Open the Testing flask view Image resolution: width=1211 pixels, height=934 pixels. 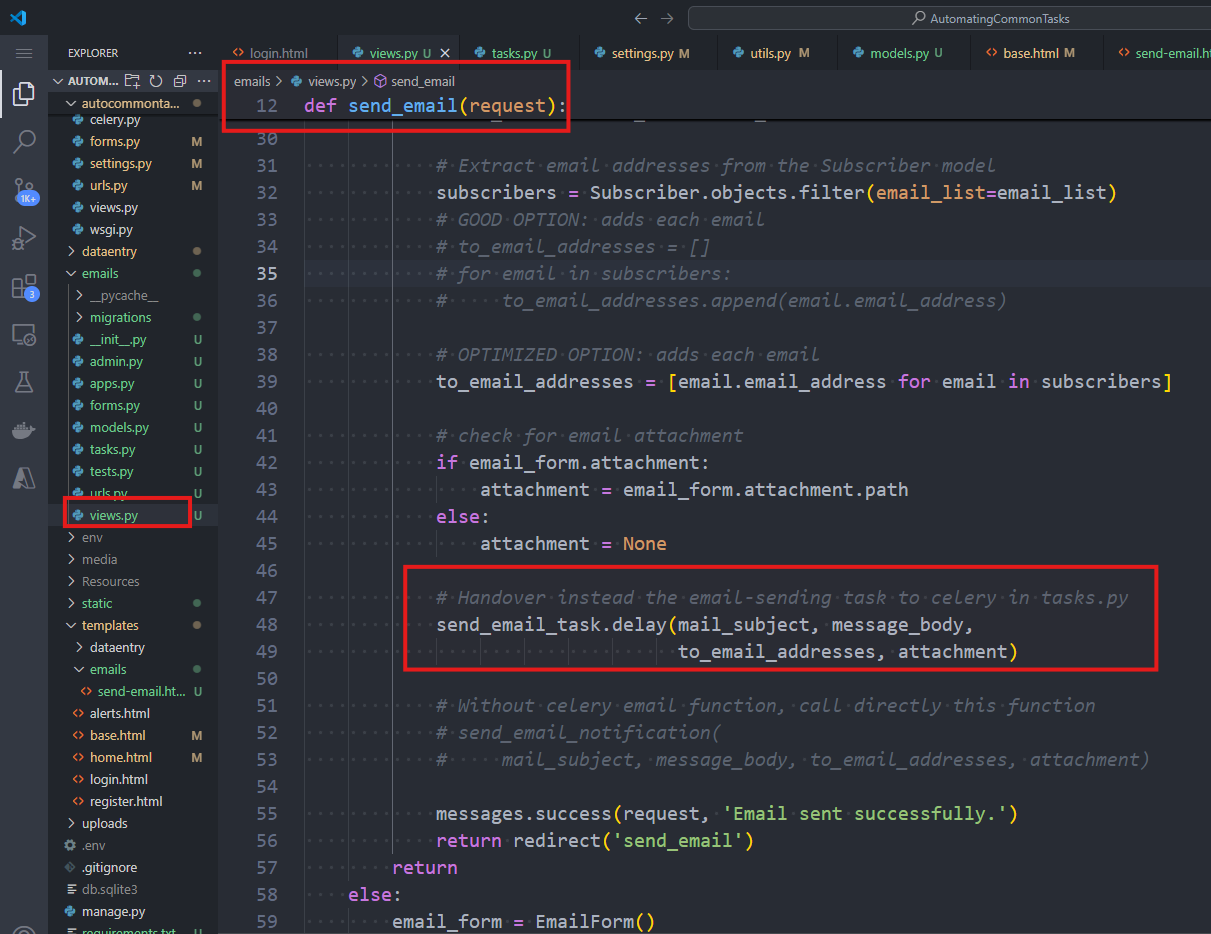24,382
